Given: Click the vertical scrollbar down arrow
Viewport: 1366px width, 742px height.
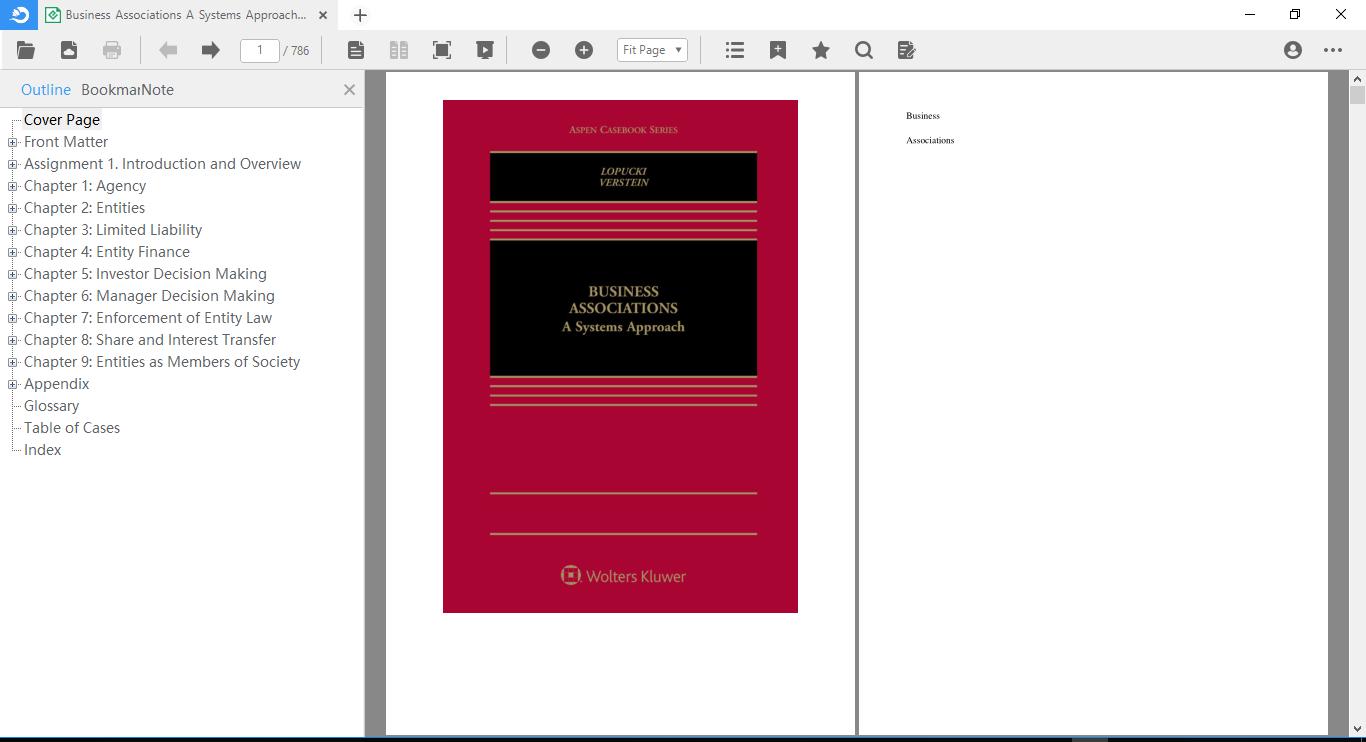Looking at the screenshot, I should pyautogui.click(x=1357, y=729).
